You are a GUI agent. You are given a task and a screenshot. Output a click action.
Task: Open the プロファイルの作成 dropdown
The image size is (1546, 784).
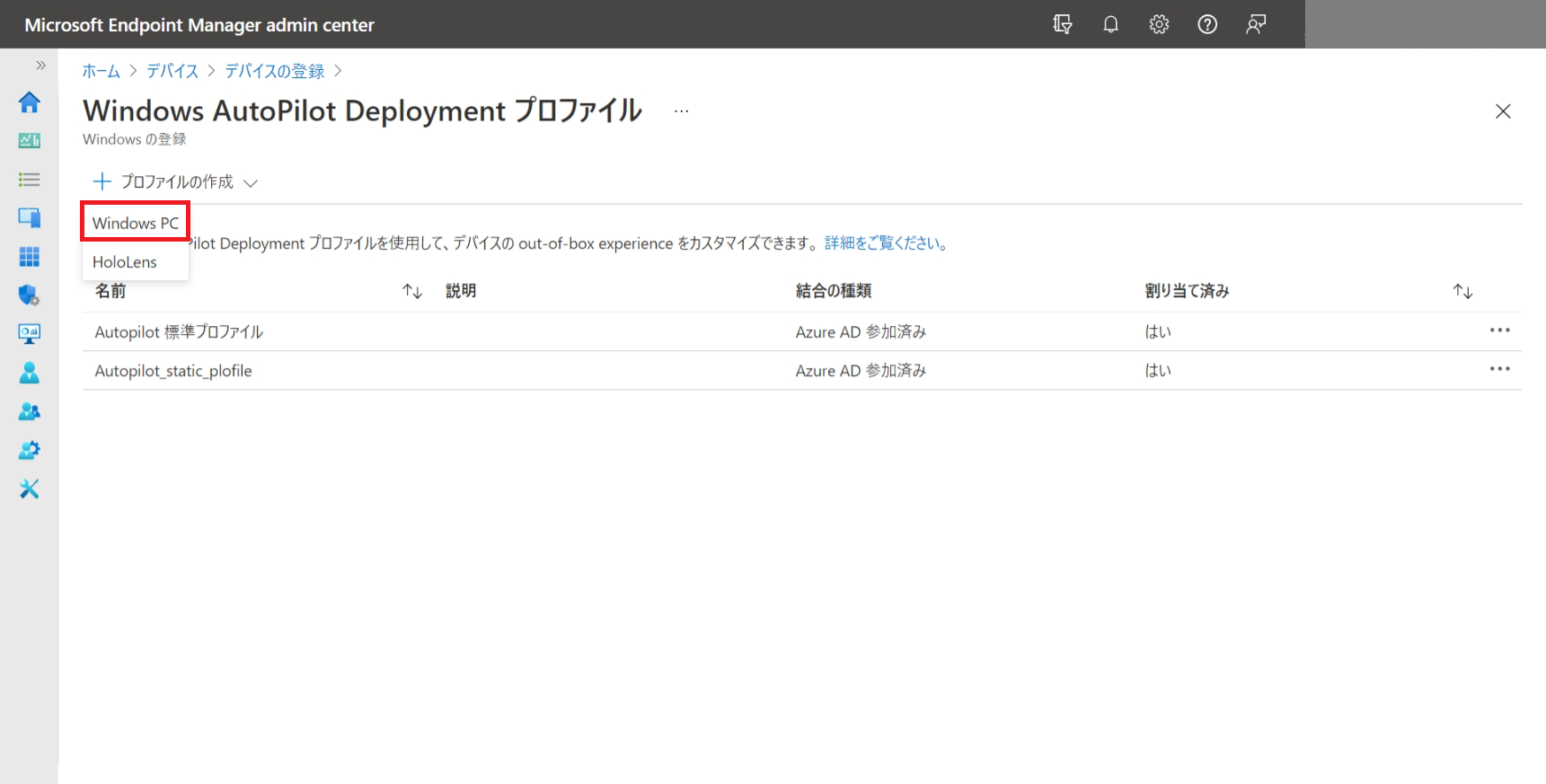(176, 181)
